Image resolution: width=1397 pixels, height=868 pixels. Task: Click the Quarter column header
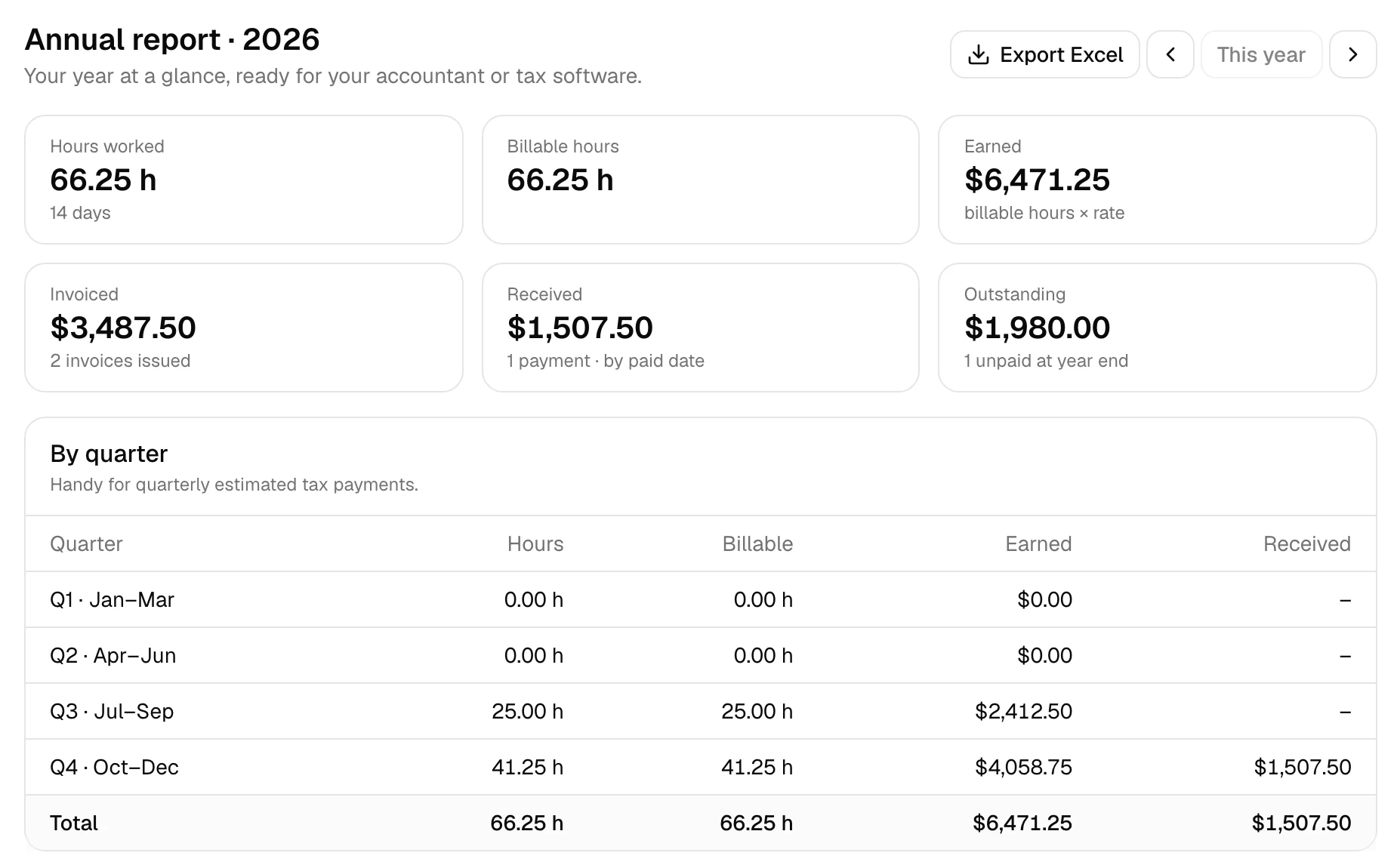click(x=86, y=543)
